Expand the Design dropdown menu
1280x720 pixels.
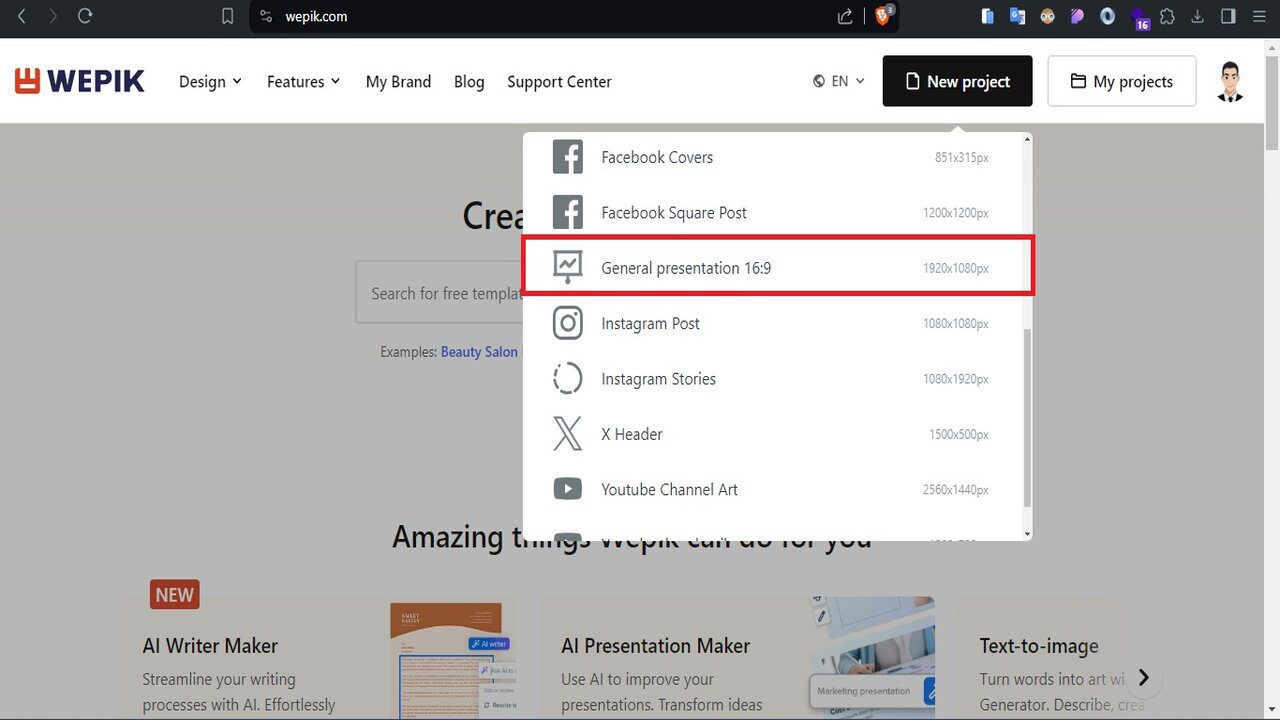point(210,81)
